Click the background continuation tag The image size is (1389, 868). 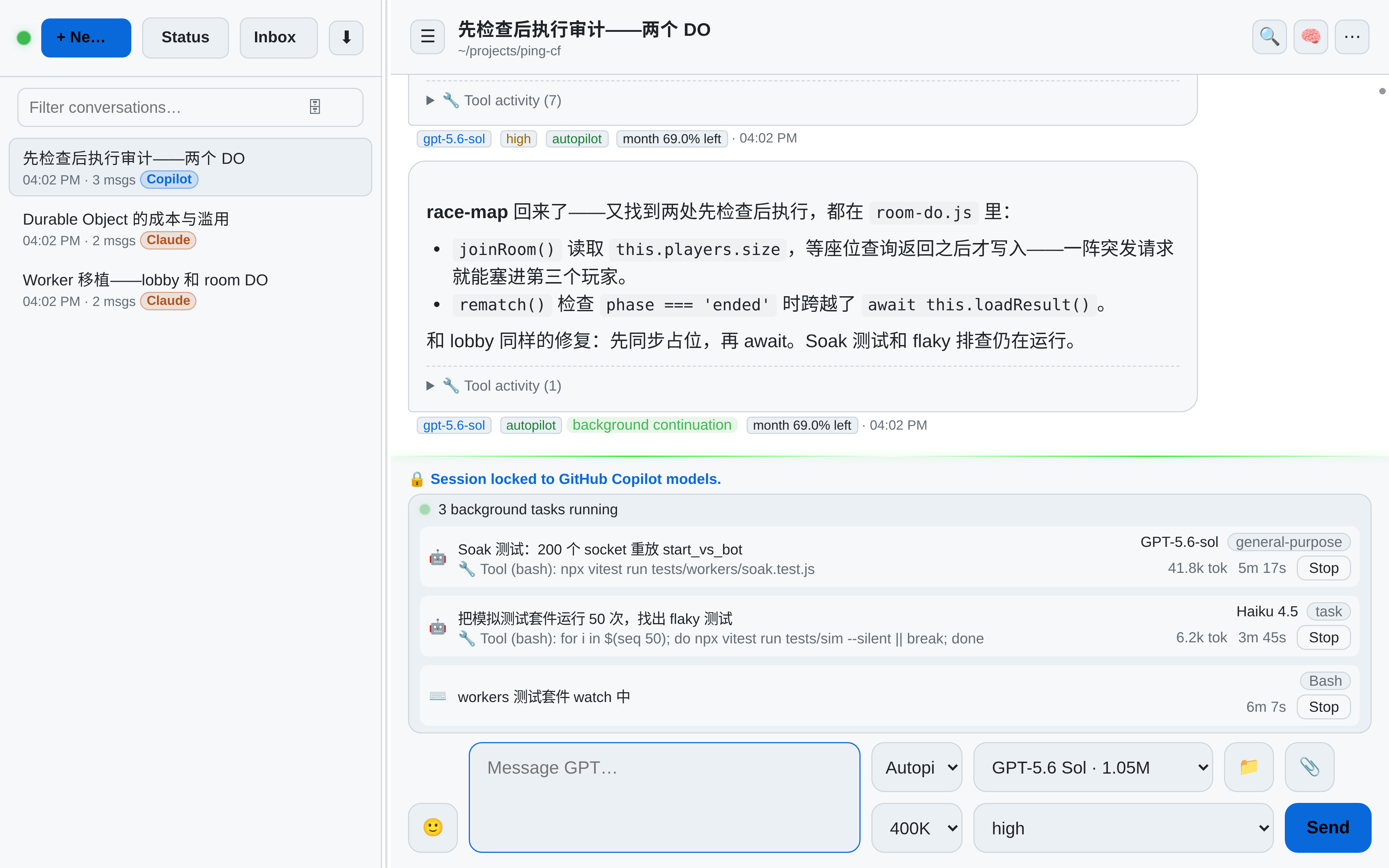[651, 425]
